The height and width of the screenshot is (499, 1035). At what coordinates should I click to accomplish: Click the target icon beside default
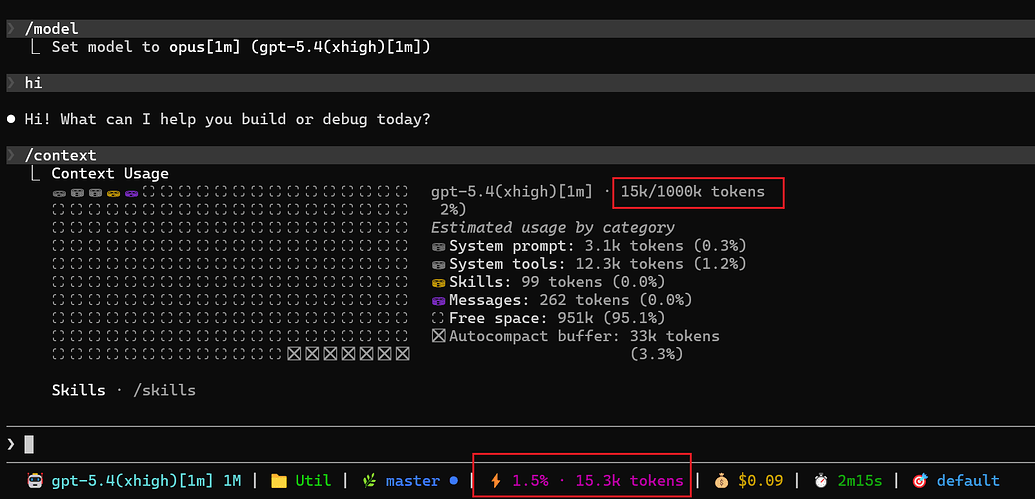[920, 481]
